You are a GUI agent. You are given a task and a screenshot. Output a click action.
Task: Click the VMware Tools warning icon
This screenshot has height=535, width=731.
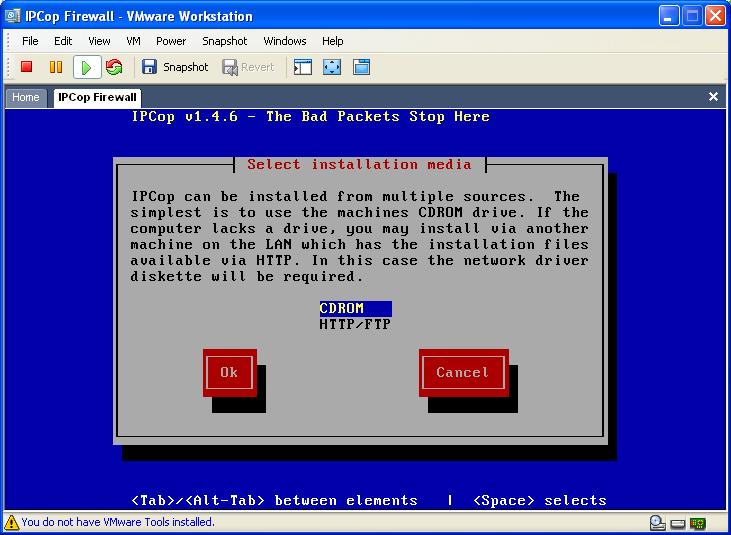pos(12,522)
